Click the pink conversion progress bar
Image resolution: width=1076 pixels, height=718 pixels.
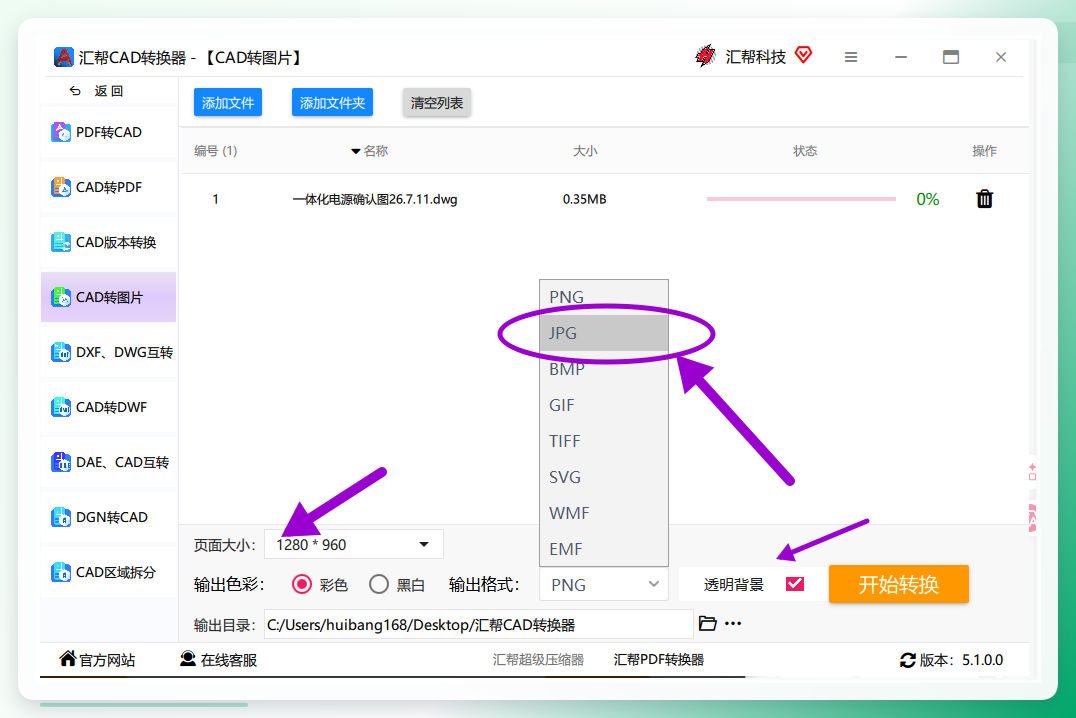(801, 199)
